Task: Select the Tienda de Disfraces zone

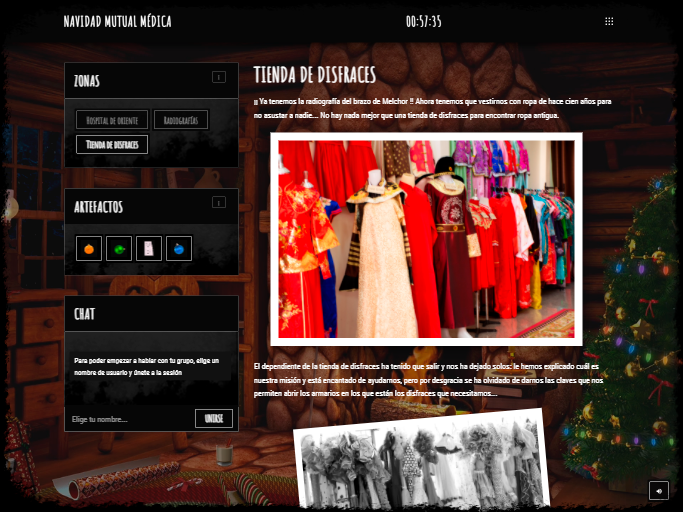Action: pos(112,144)
